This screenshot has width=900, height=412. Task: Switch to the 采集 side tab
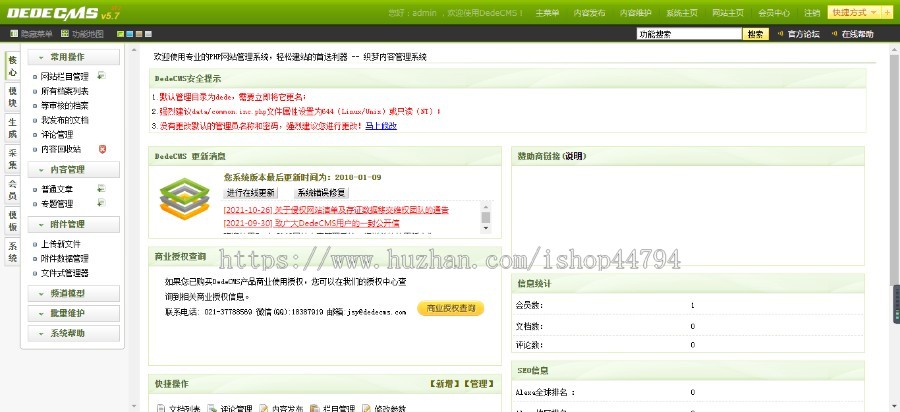coord(13,159)
